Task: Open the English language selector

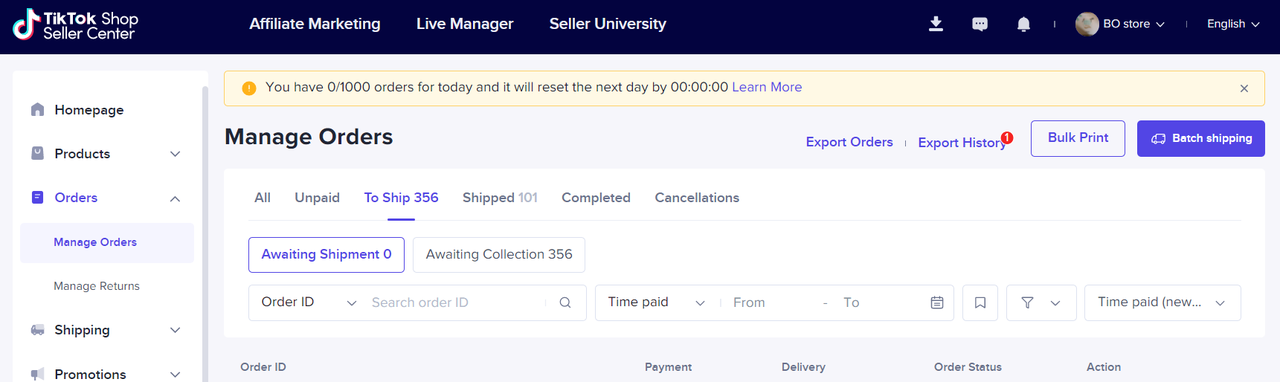Action: (x=1233, y=24)
